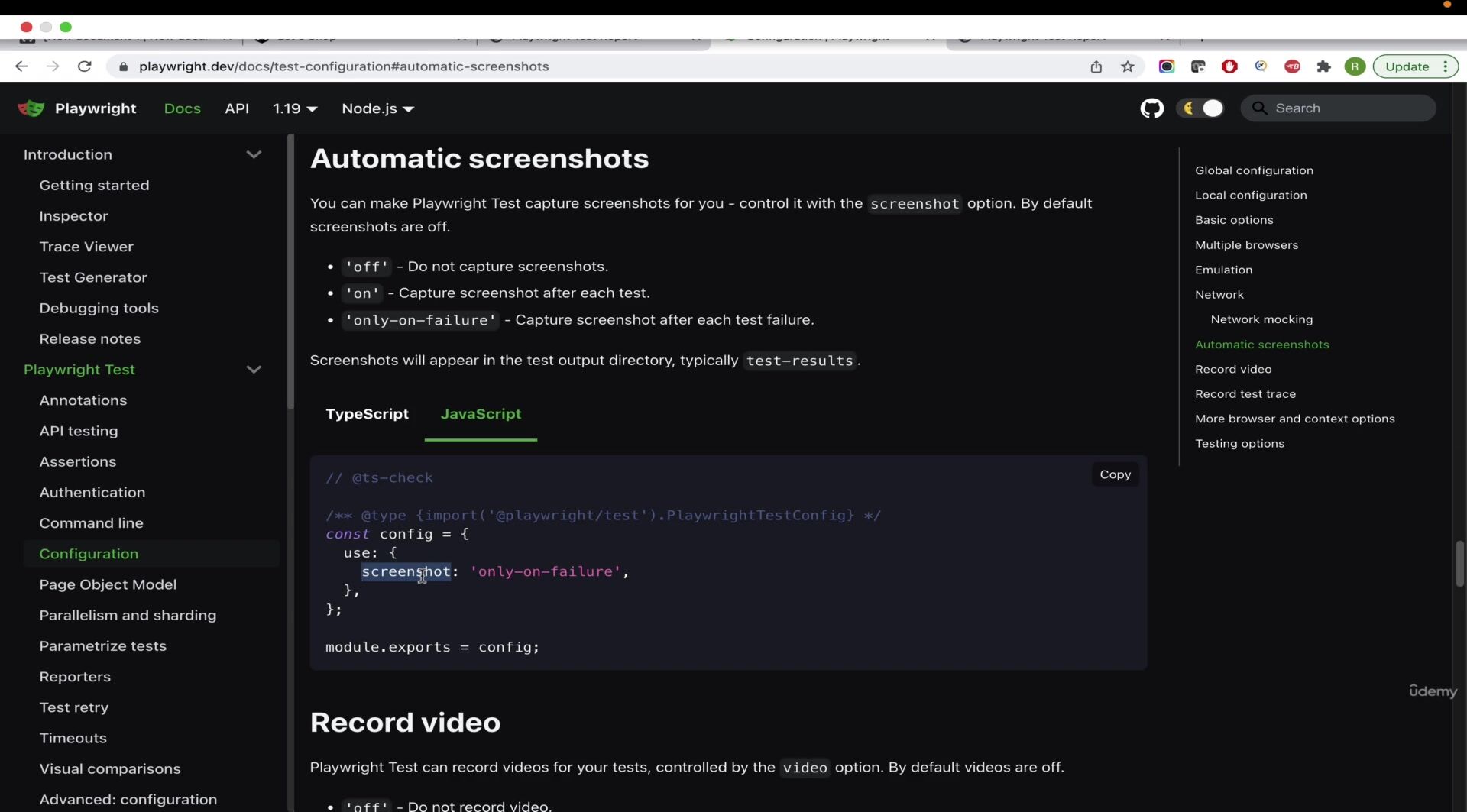Open the green R profile avatar
1467x812 pixels.
(1355, 66)
